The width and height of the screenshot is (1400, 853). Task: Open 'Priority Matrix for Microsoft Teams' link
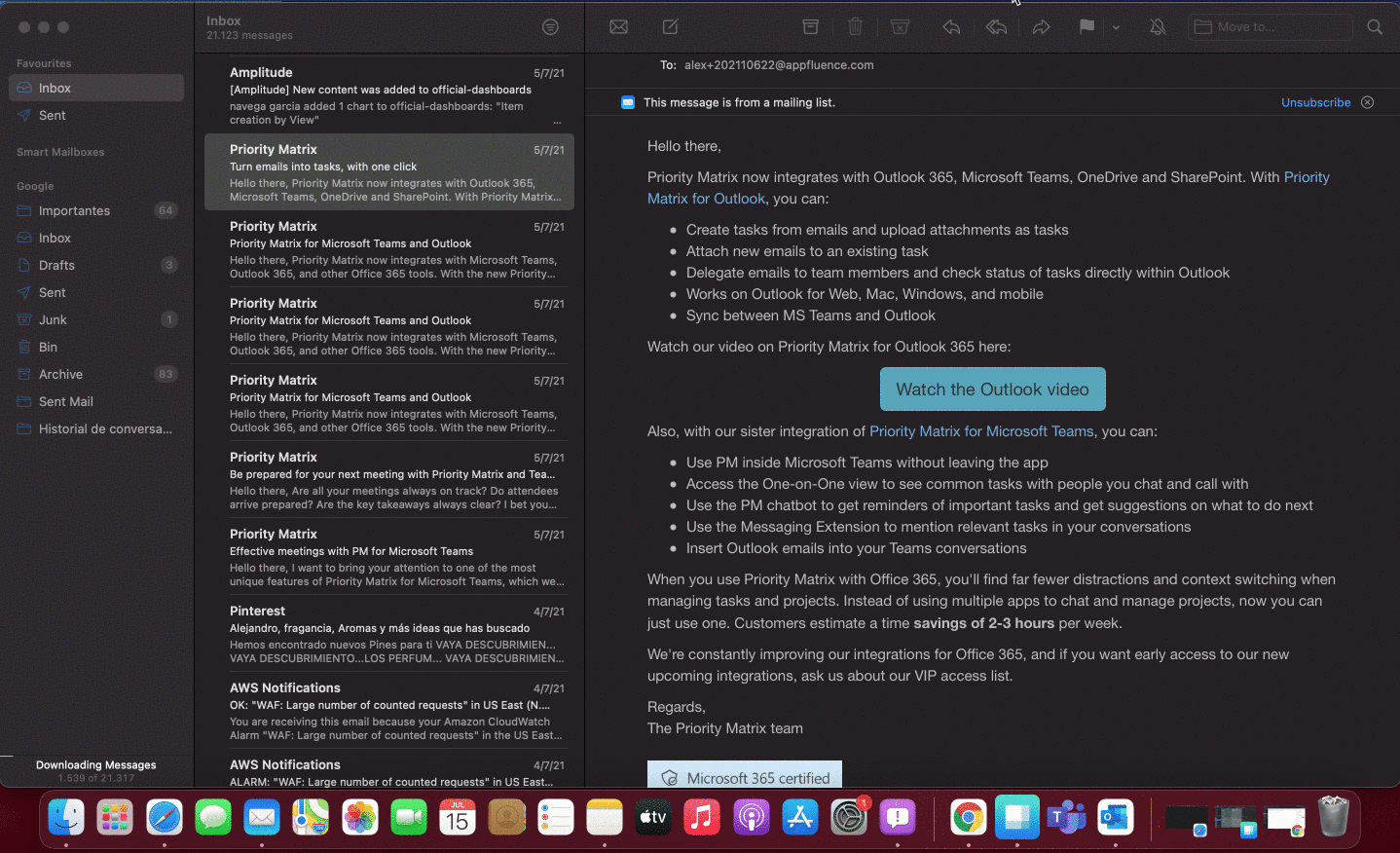pos(981,431)
